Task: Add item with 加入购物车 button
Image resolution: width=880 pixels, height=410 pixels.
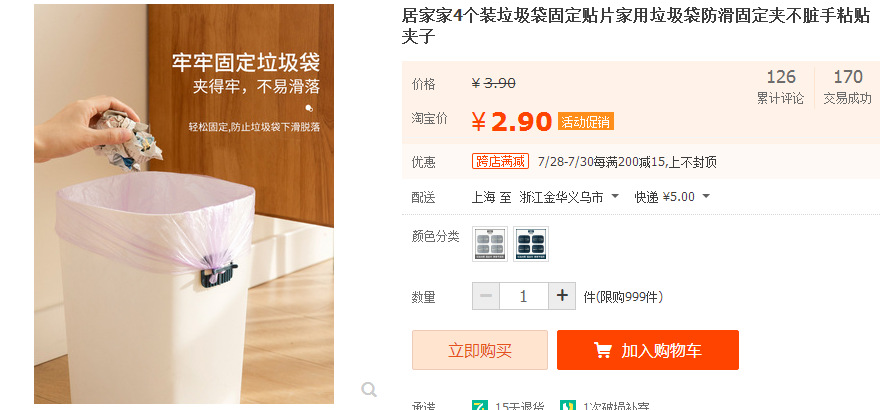Action: (647, 350)
